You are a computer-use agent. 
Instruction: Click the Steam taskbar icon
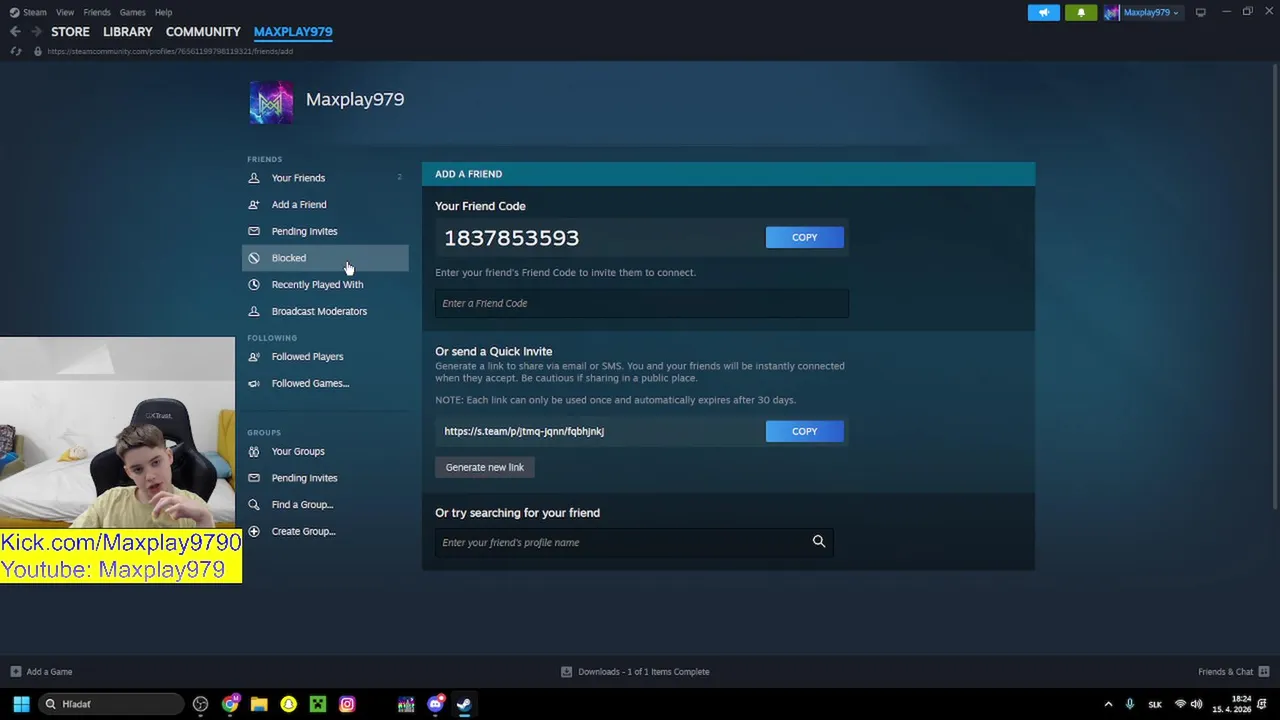[x=464, y=704]
